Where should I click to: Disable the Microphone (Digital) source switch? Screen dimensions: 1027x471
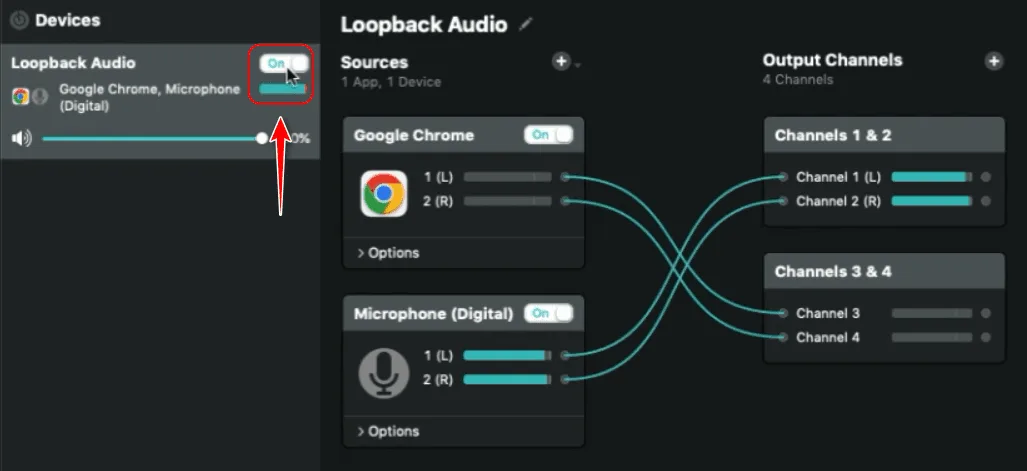click(x=548, y=313)
